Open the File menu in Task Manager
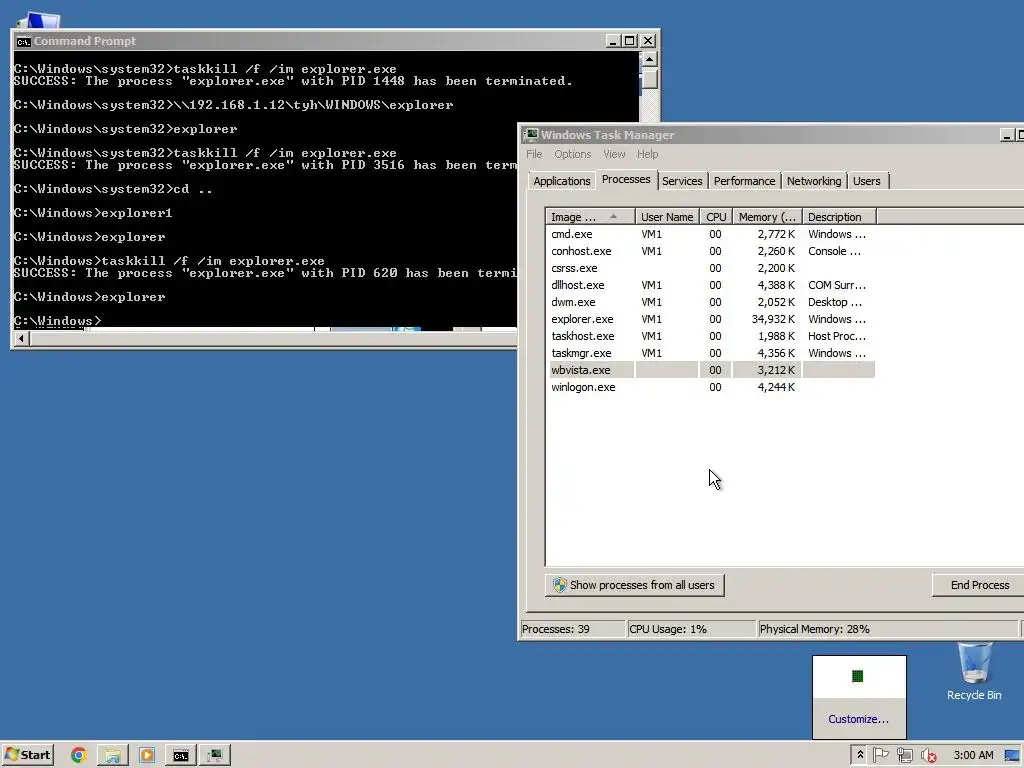This screenshot has height=768, width=1024. tap(534, 154)
